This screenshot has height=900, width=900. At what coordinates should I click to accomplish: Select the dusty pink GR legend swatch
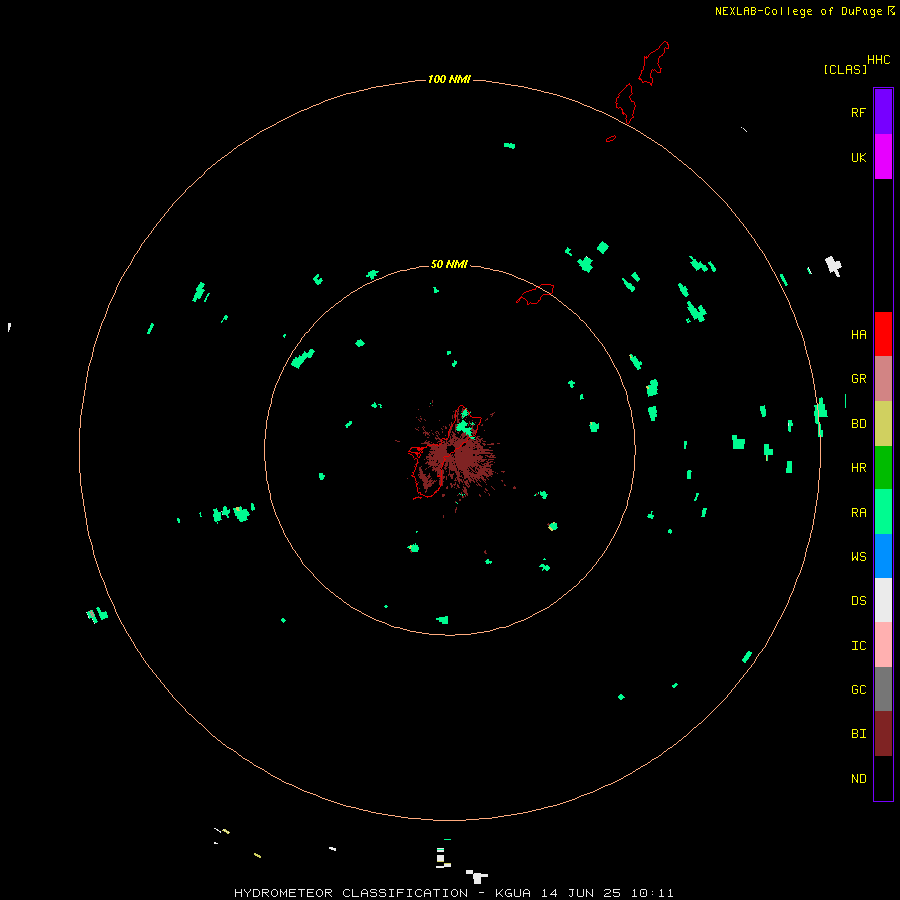(883, 379)
